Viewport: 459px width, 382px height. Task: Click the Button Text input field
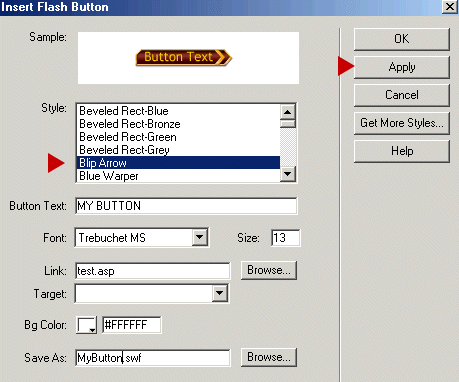coord(186,206)
